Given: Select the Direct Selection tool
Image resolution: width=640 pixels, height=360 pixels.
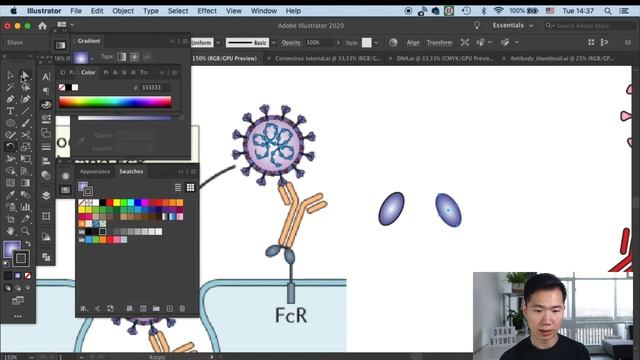Looking at the screenshot, I should [x=25, y=76].
